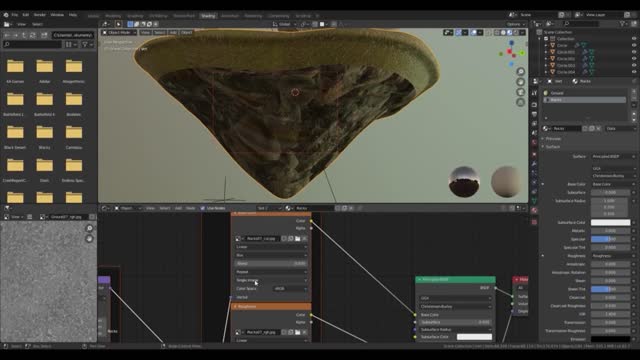Open image file for Rocks07_col.jpg node
The image size is (640, 360).
(298, 238)
